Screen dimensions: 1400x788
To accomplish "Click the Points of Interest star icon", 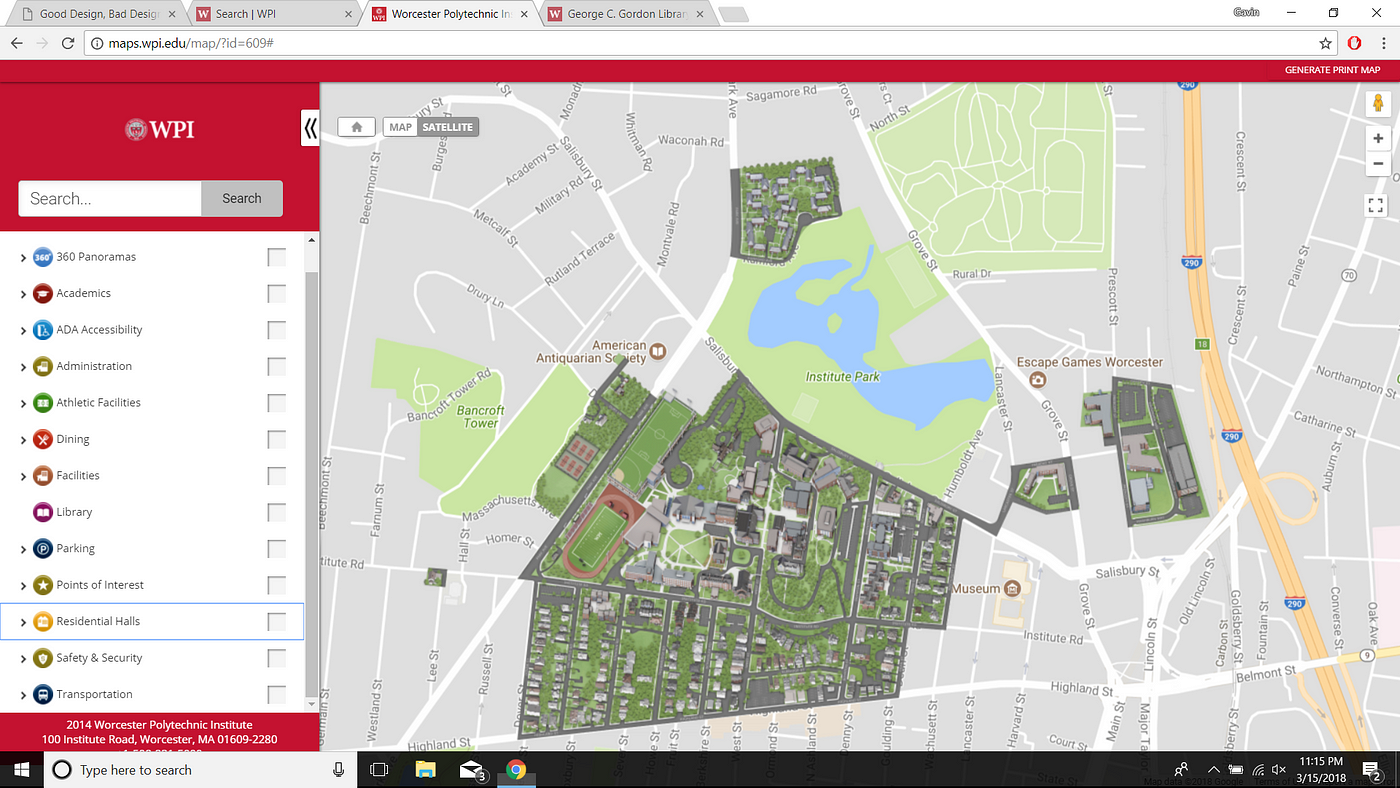I will pyautogui.click(x=42, y=585).
